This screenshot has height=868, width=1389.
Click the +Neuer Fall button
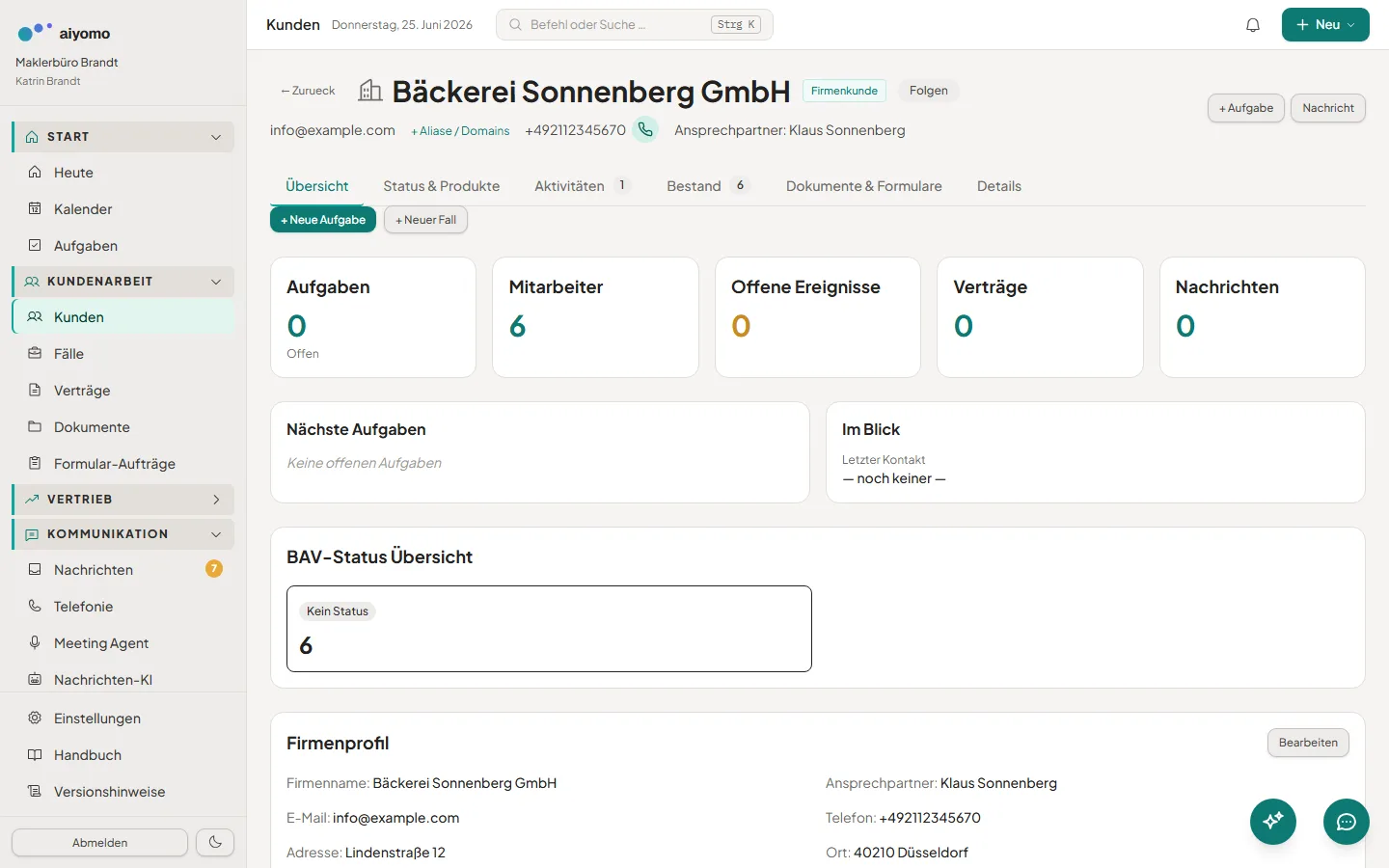(x=425, y=220)
